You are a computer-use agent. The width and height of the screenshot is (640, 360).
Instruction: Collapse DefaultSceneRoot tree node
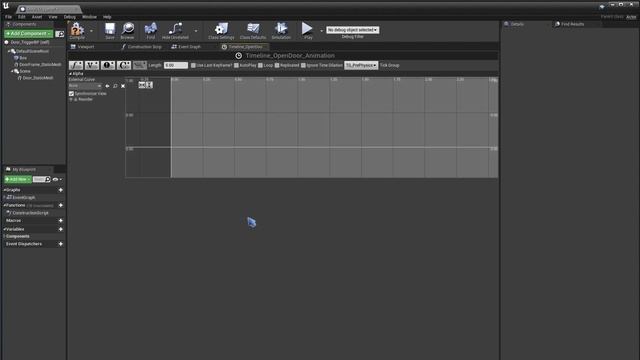pyautogui.click(x=9, y=51)
